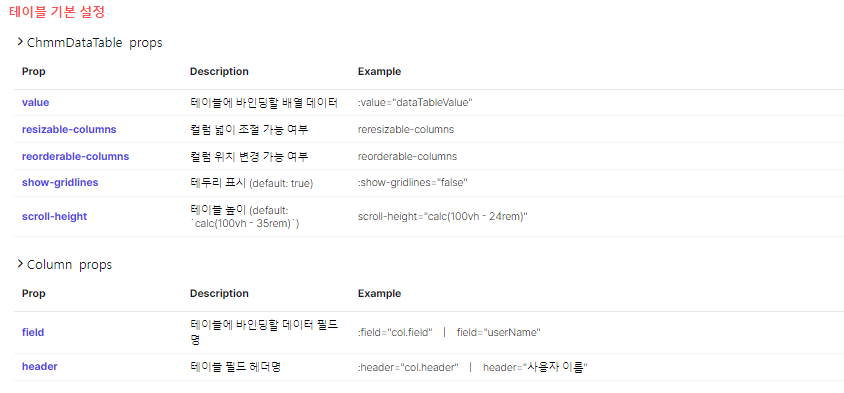Click the 테이블 기본 설정 heading
Viewport: 844px width, 393px height.
click(57, 12)
